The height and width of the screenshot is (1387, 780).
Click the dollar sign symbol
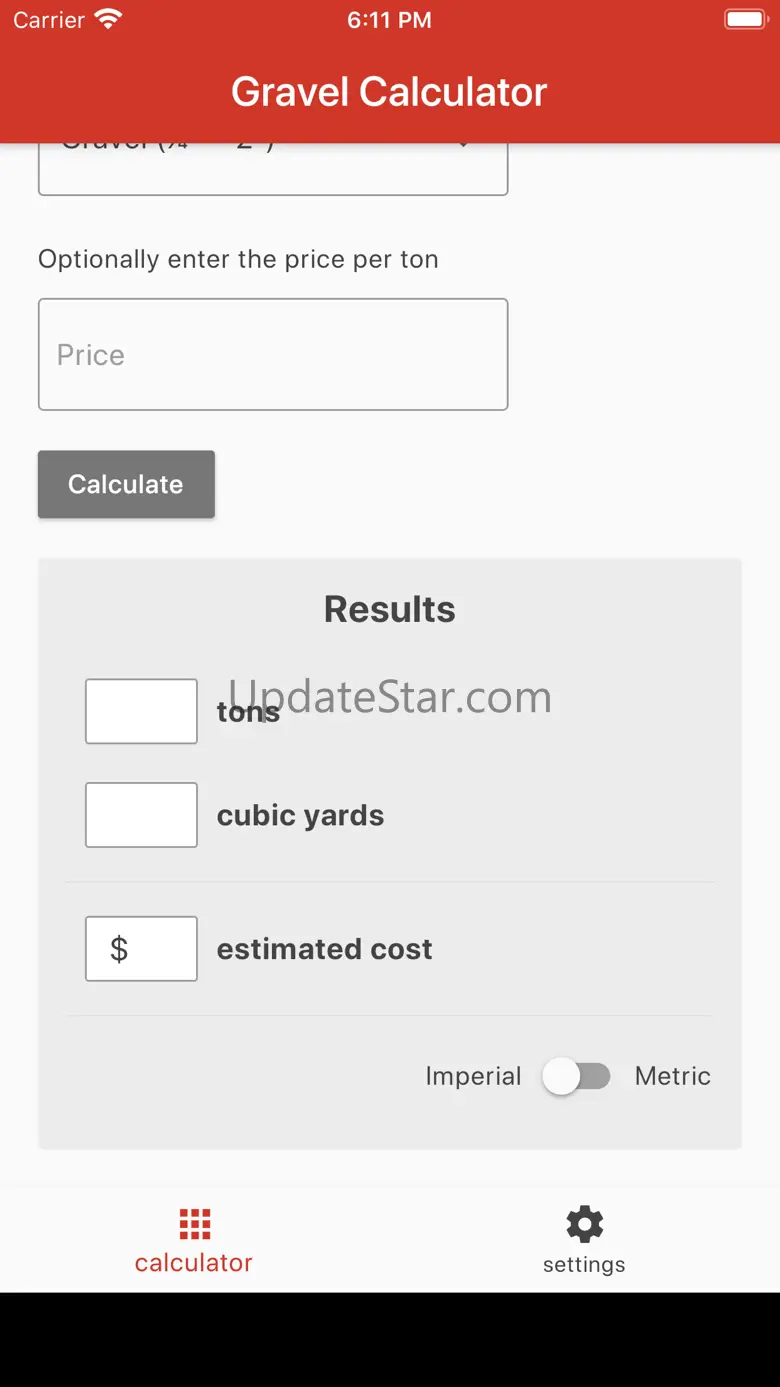click(119, 949)
